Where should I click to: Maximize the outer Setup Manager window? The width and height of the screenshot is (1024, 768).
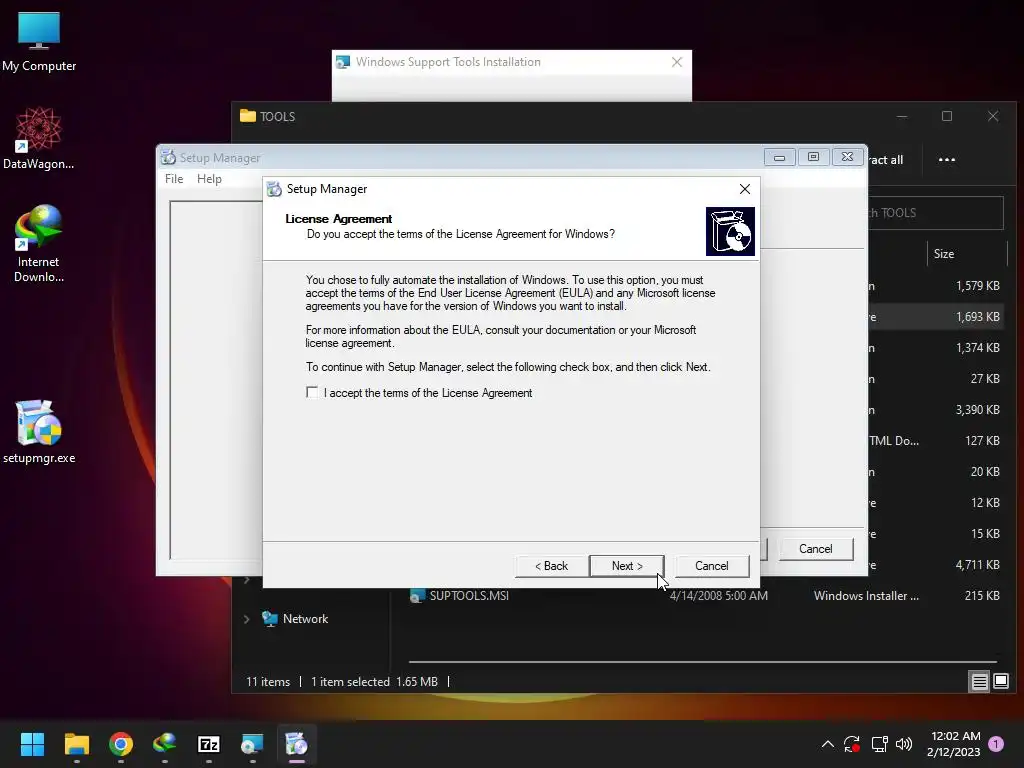[x=813, y=157]
